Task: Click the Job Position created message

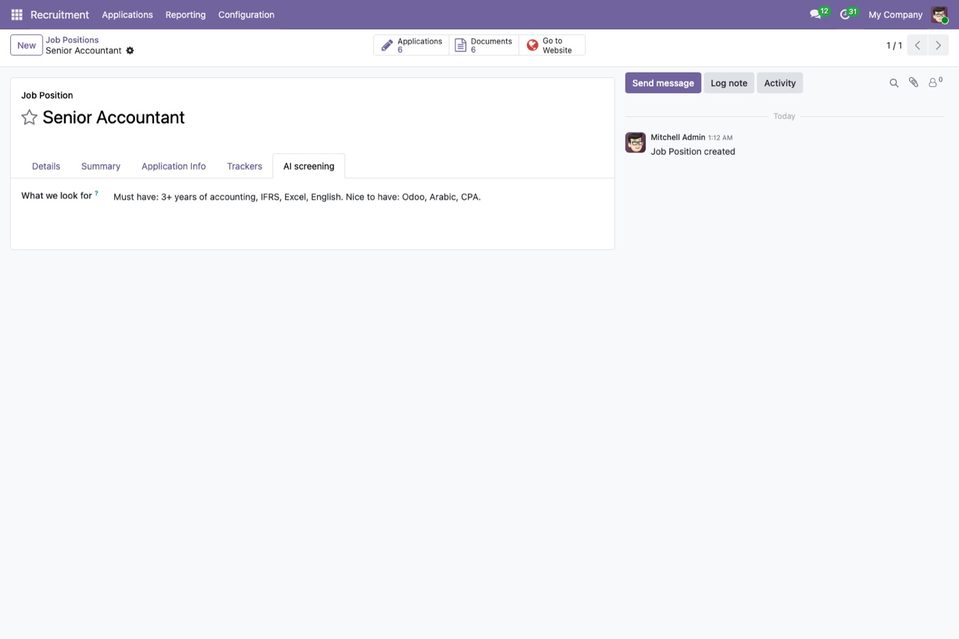Action: tap(693, 152)
